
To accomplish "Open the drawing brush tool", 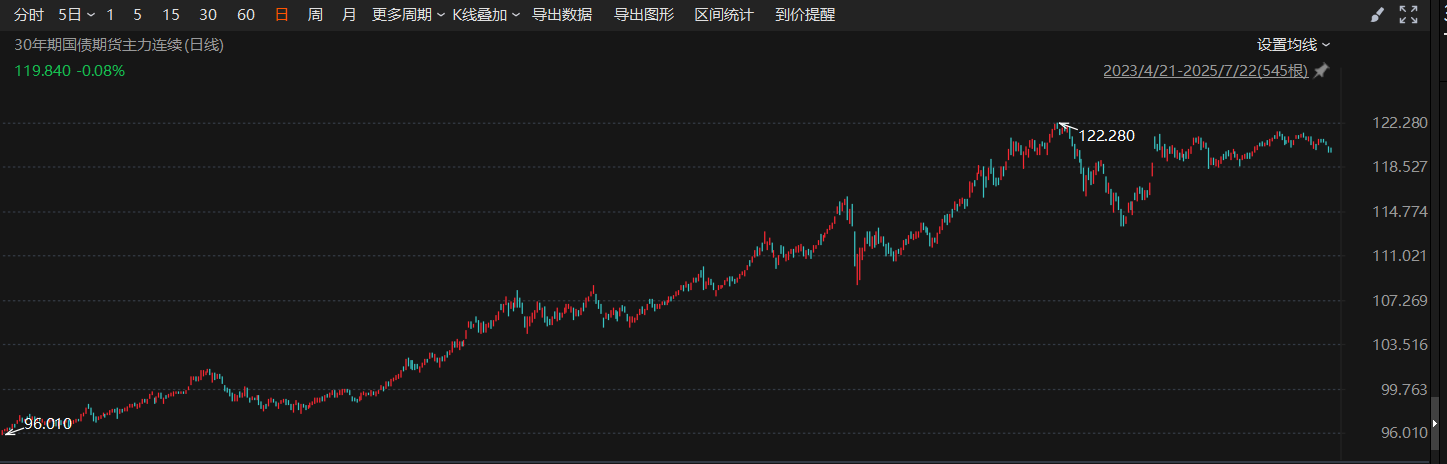I will coord(1377,15).
